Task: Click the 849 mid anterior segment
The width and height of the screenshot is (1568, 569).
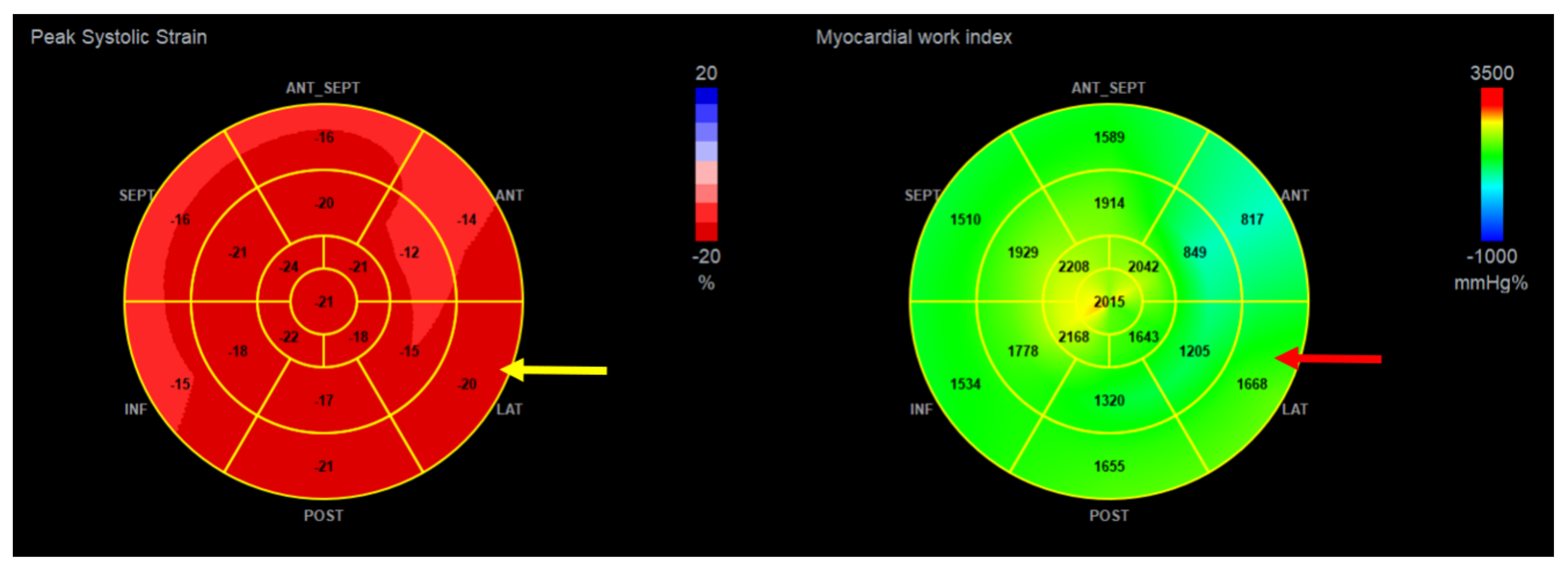Action: coord(1194,252)
